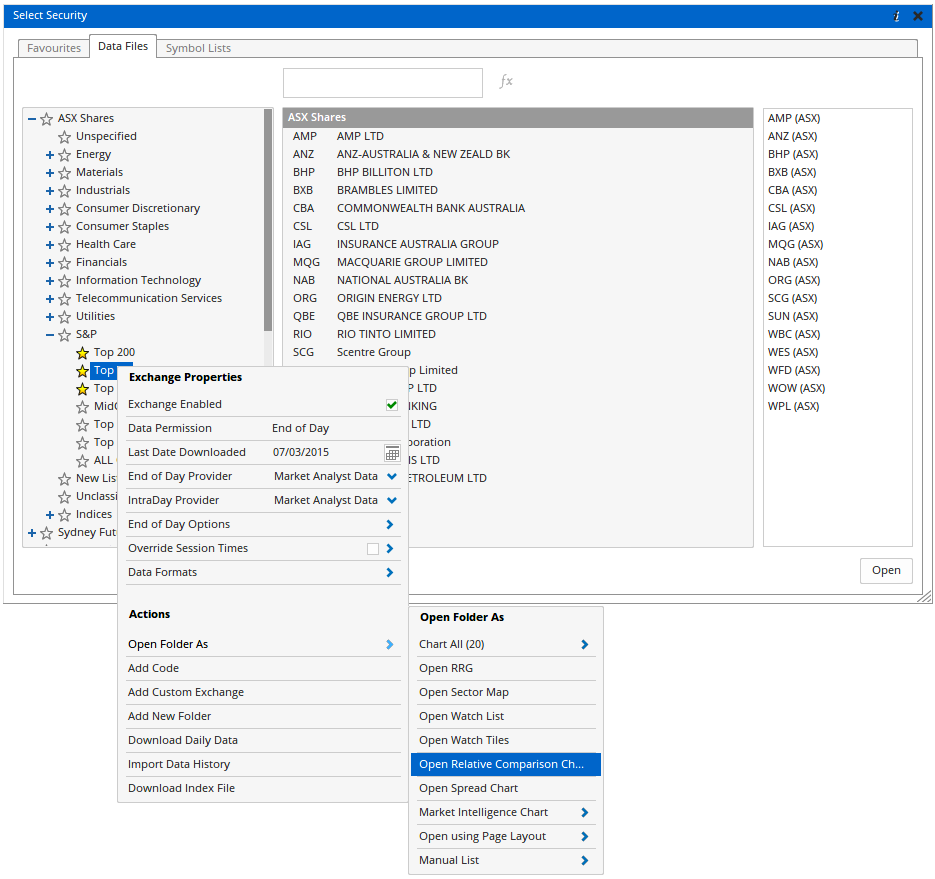Toggle favourite star for Unspecified
The width and height of the screenshot is (935, 879).
coord(64,137)
